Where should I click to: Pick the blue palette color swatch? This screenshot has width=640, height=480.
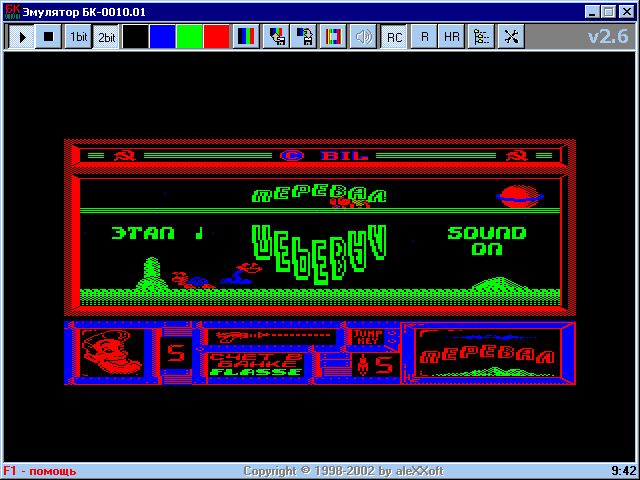point(162,37)
